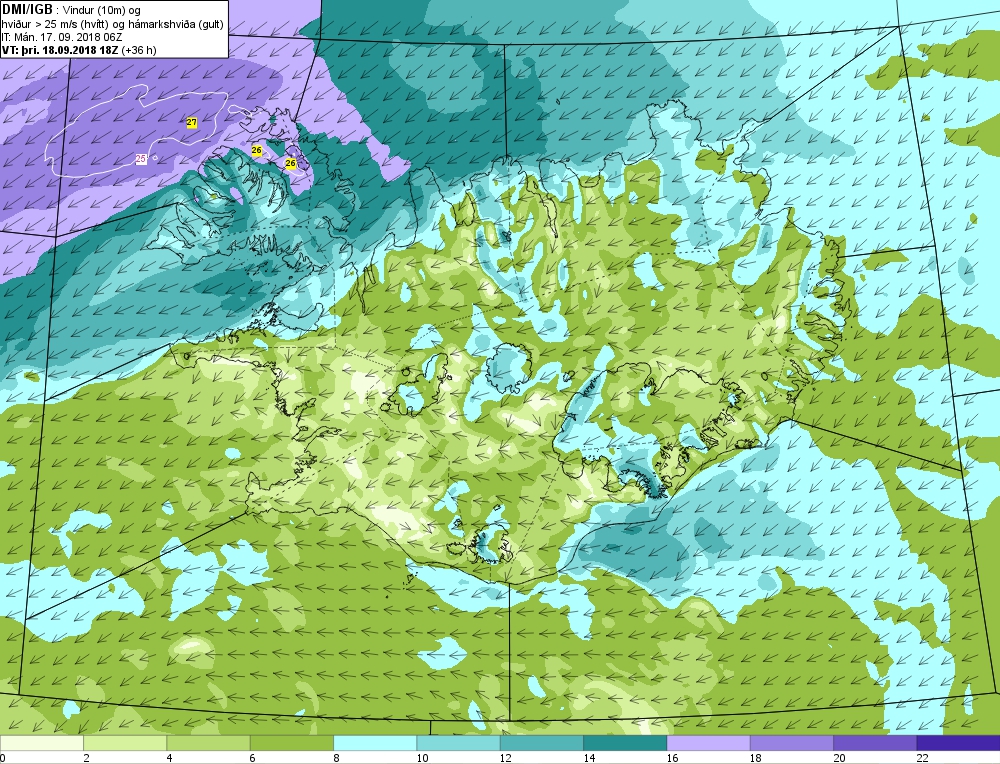Select the lavender 16–18 m/s legend swatch
The width and height of the screenshot is (1000, 764).
709,743
